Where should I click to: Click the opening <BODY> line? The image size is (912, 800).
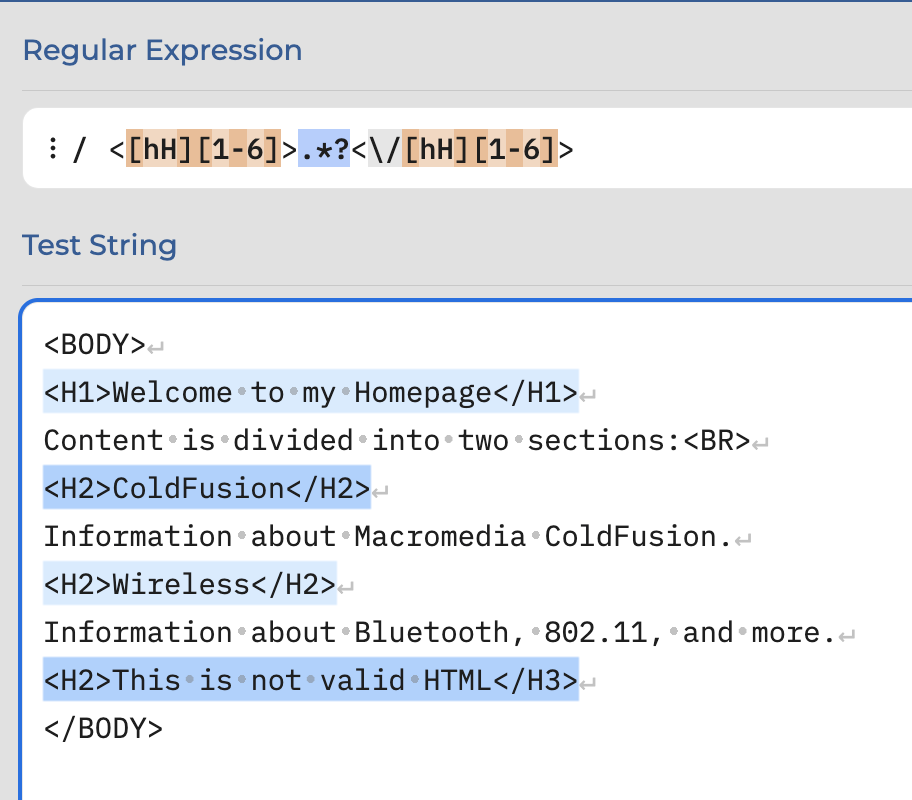tap(95, 344)
